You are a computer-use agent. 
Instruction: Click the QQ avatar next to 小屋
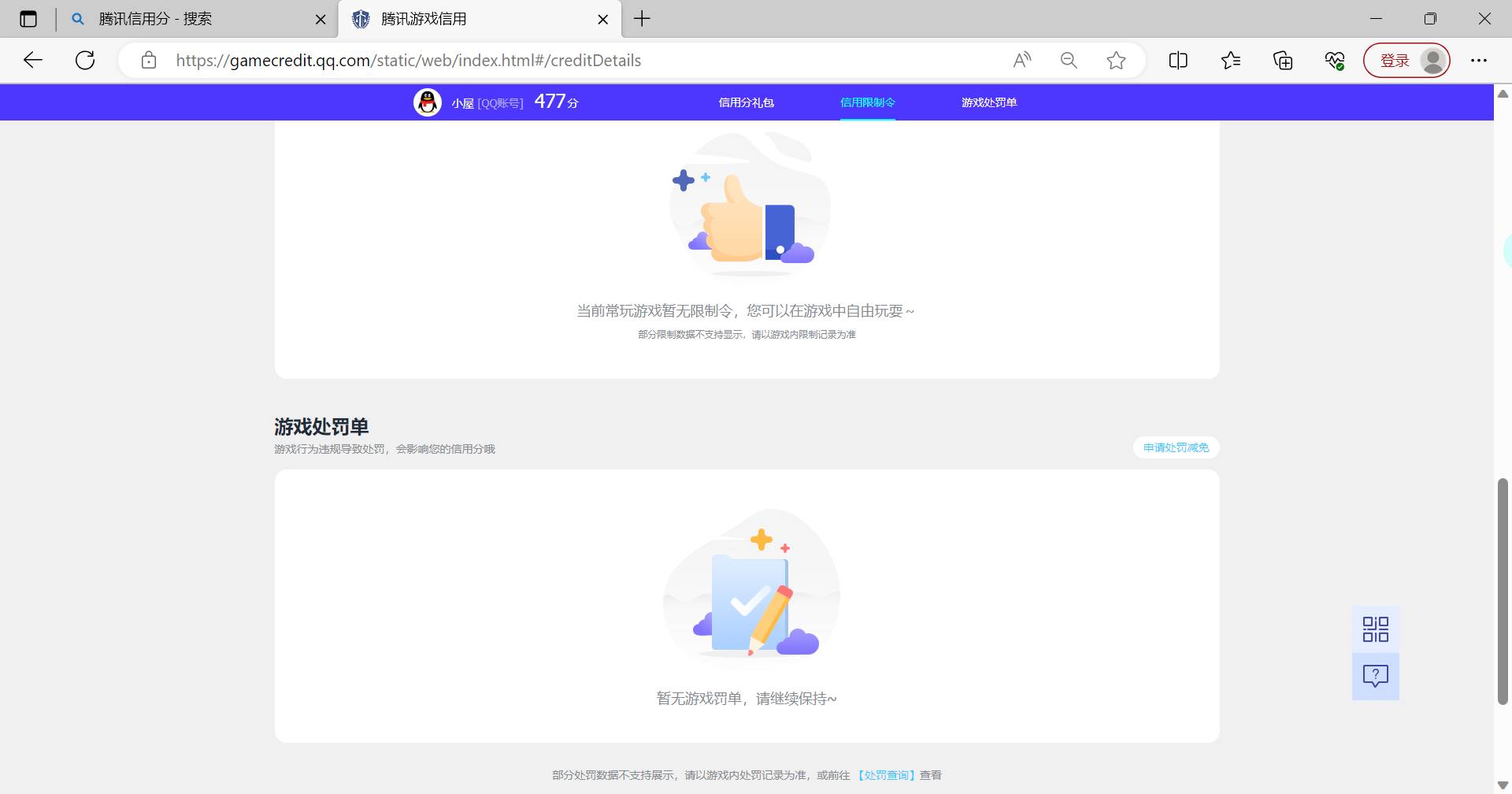428,102
